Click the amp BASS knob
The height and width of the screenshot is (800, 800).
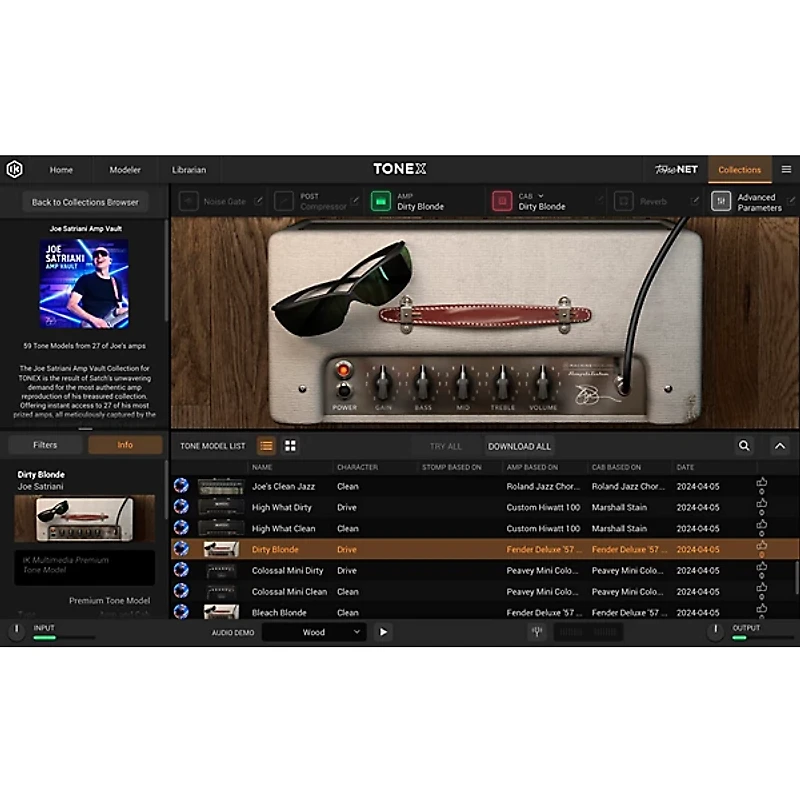(422, 382)
